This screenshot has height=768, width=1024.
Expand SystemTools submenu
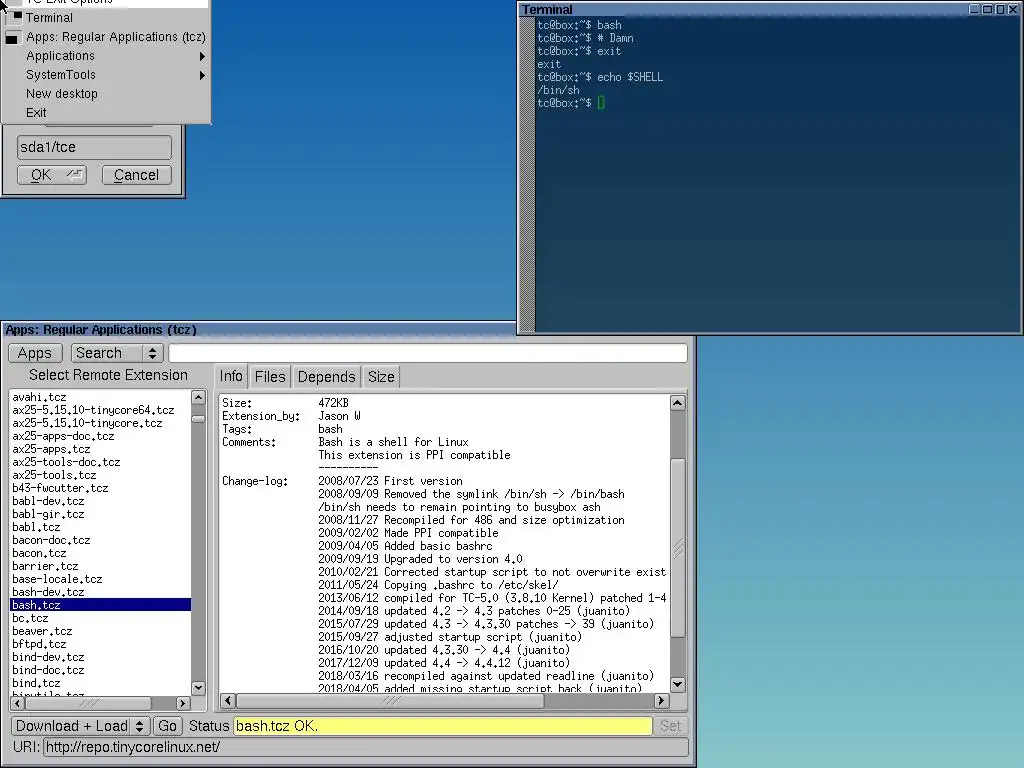105,74
